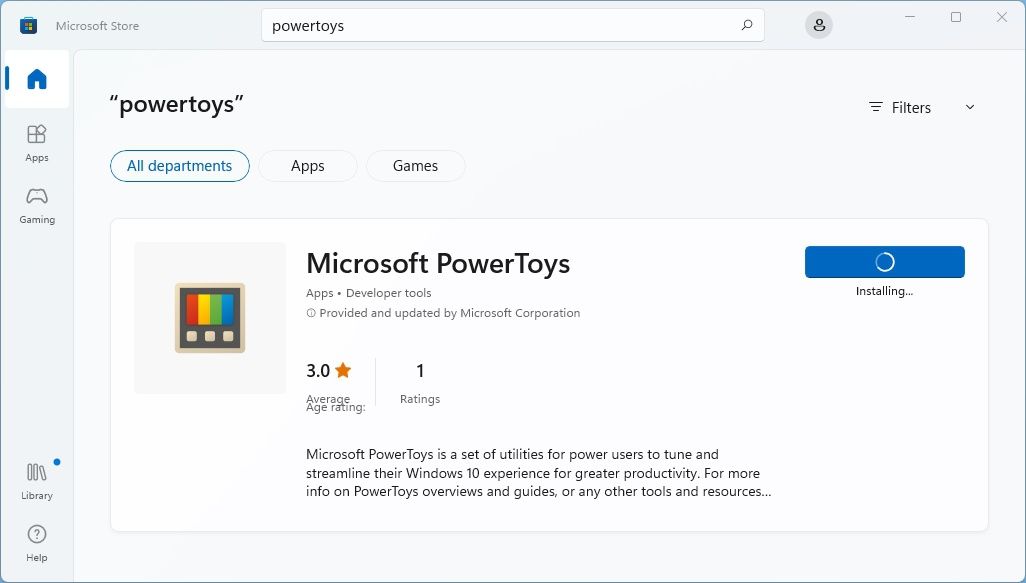Click Provided and updated by Microsoft Corporation
Image resolution: width=1026 pixels, height=583 pixels.
(x=444, y=313)
